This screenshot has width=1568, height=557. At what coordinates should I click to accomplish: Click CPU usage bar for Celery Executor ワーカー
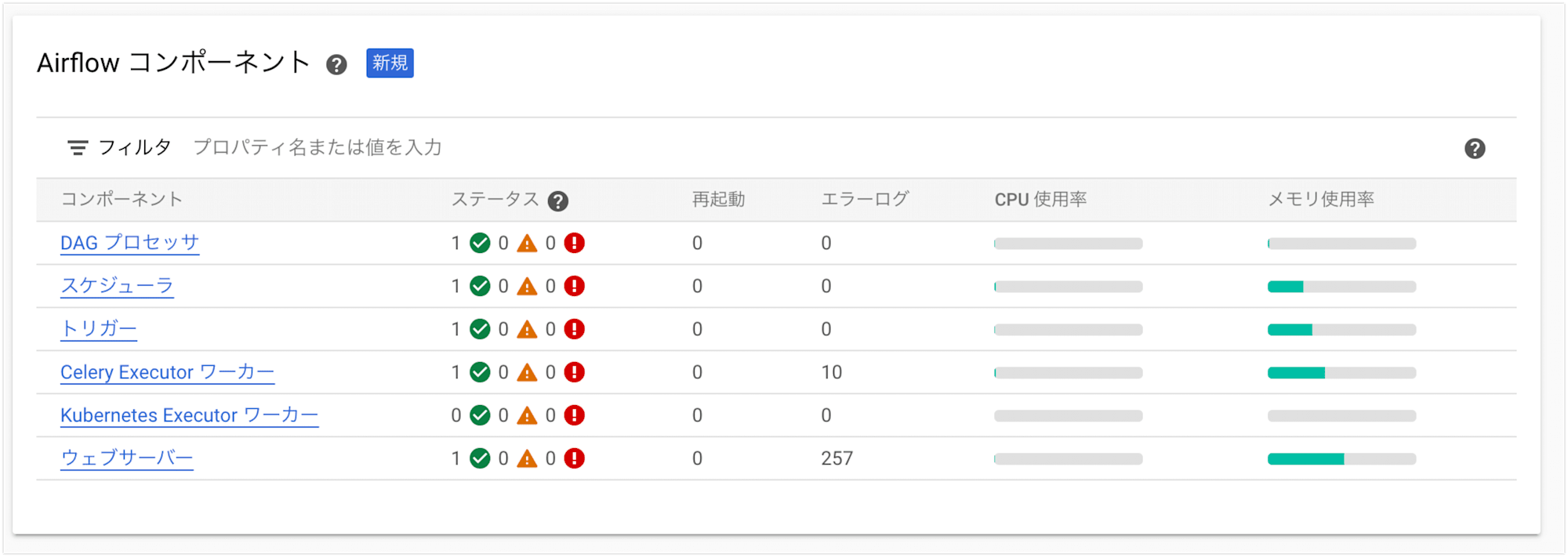click(1068, 373)
